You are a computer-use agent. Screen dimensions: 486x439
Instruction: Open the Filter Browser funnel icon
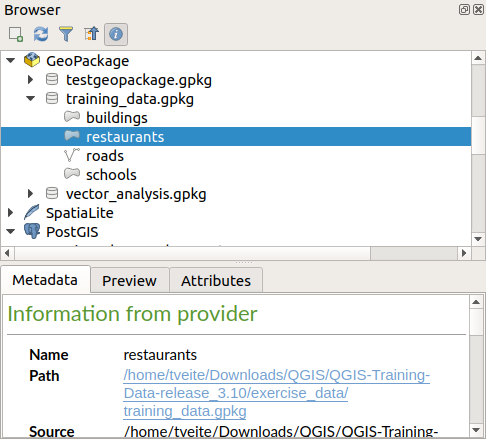point(66,34)
